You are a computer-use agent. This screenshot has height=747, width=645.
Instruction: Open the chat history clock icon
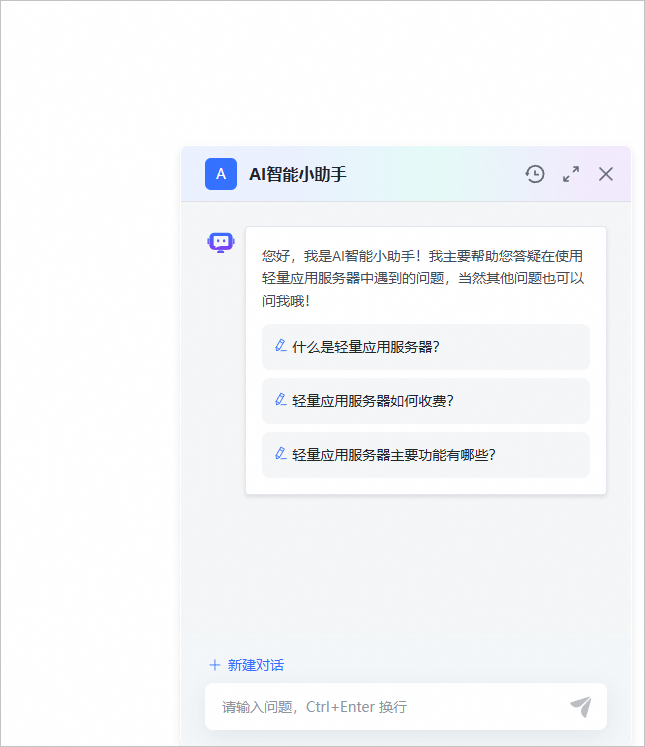[535, 174]
